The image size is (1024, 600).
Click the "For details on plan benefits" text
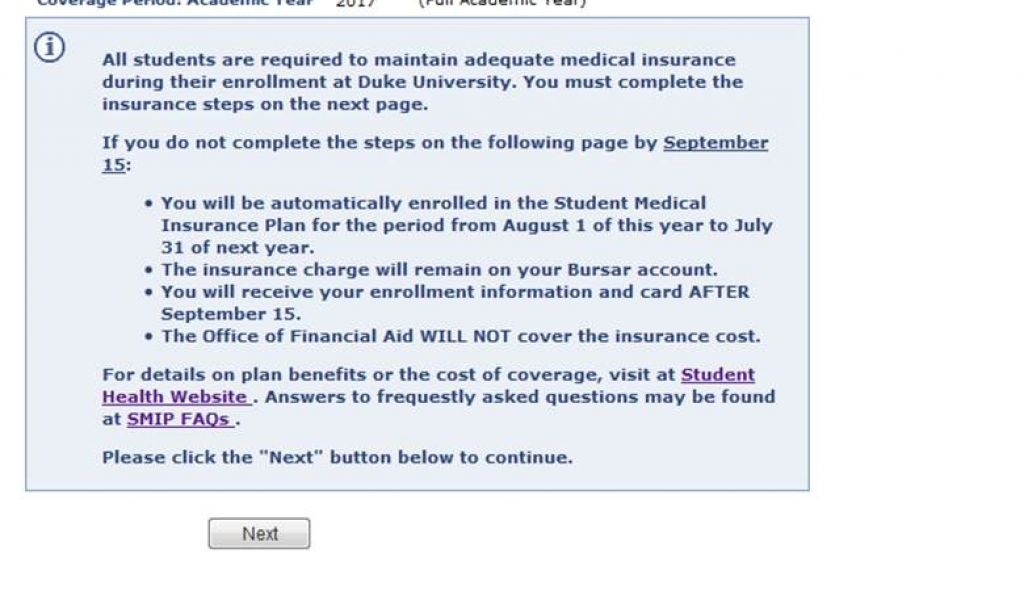pos(390,375)
